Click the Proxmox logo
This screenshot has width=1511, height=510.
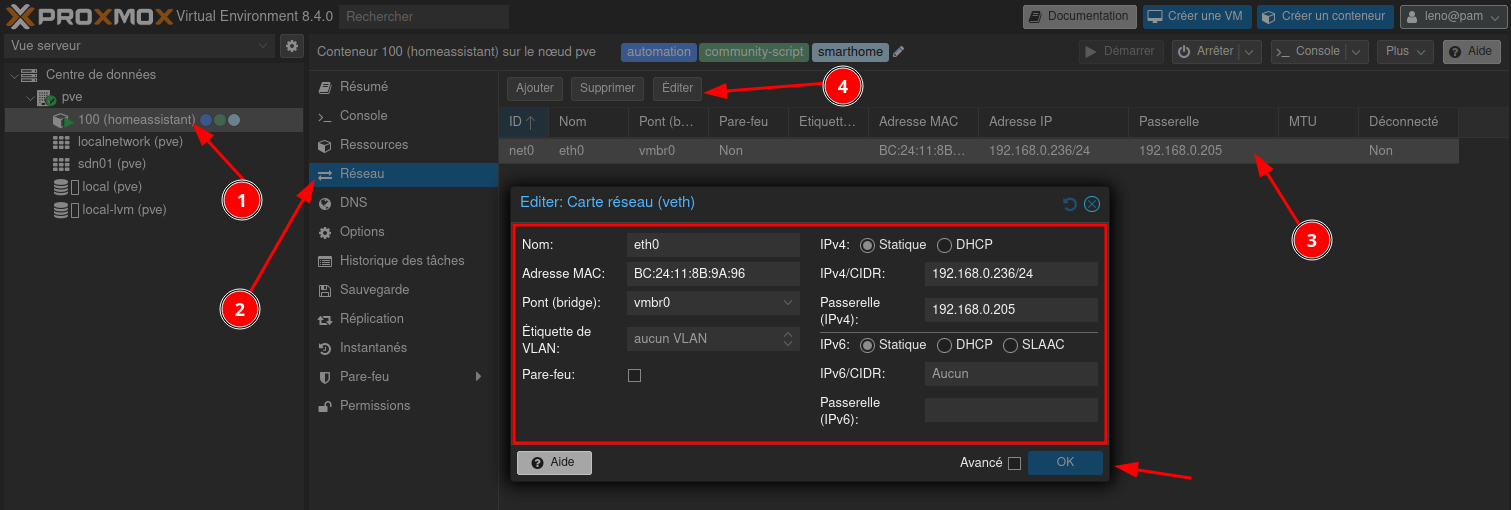88,16
